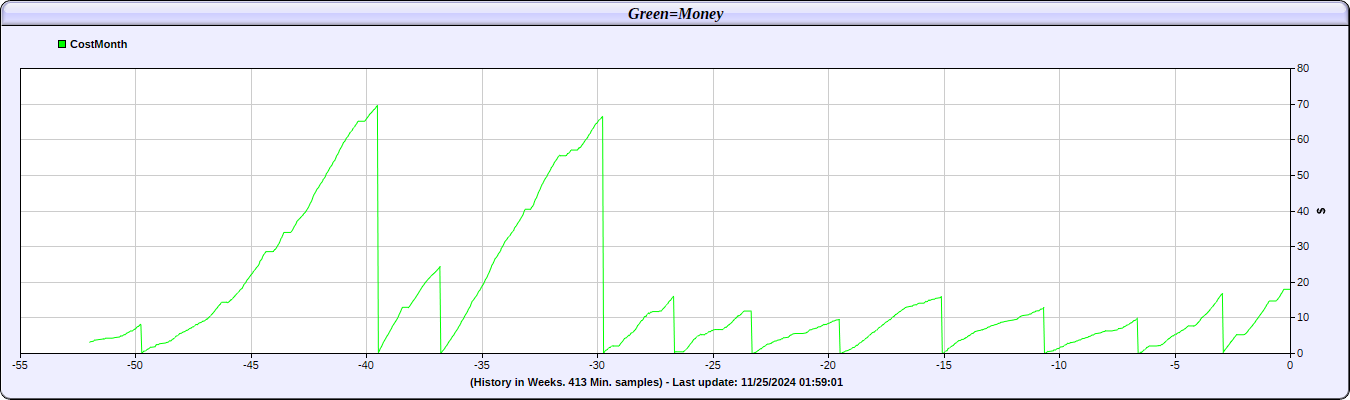1350x400 pixels.
Task: Click the x-axis label -55
Action: pyautogui.click(x=20, y=365)
